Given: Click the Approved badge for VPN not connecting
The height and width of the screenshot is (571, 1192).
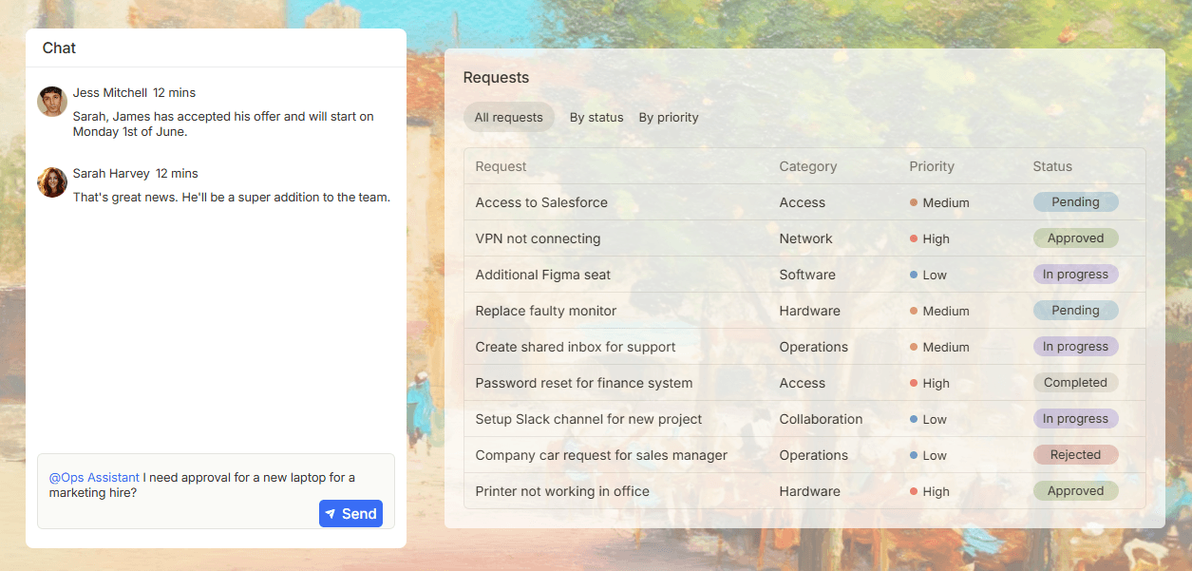Looking at the screenshot, I should click(x=1075, y=238).
